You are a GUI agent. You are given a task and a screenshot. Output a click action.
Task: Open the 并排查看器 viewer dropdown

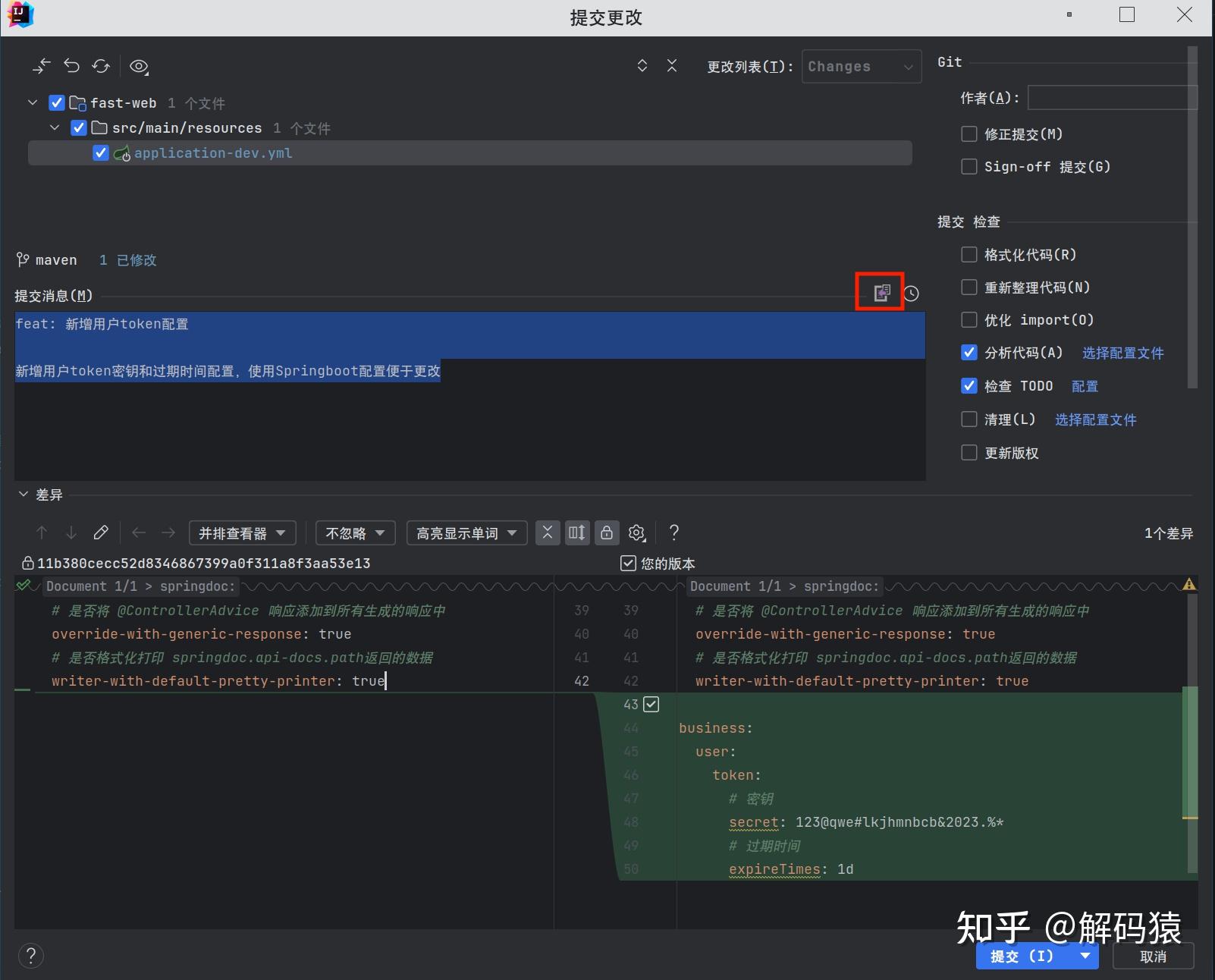click(242, 532)
